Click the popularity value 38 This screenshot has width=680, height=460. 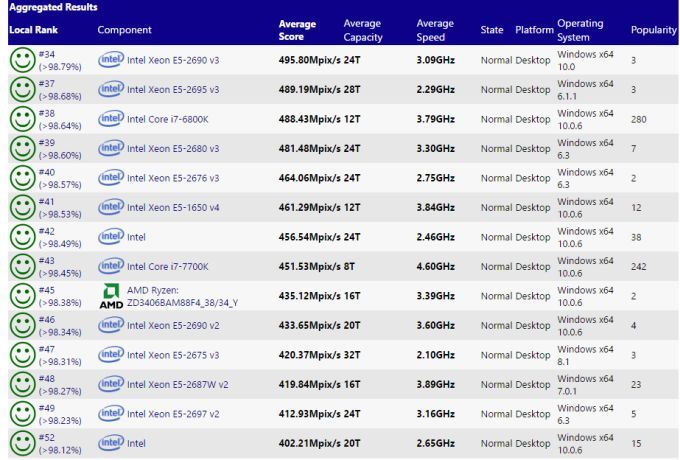[636, 237]
